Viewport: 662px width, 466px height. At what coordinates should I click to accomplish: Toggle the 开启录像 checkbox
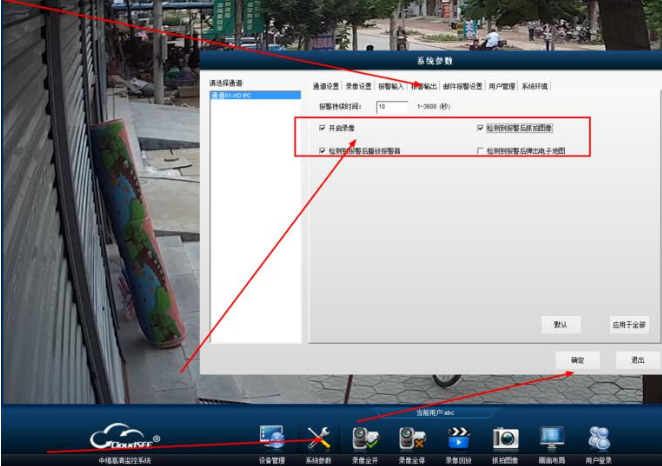[322, 128]
